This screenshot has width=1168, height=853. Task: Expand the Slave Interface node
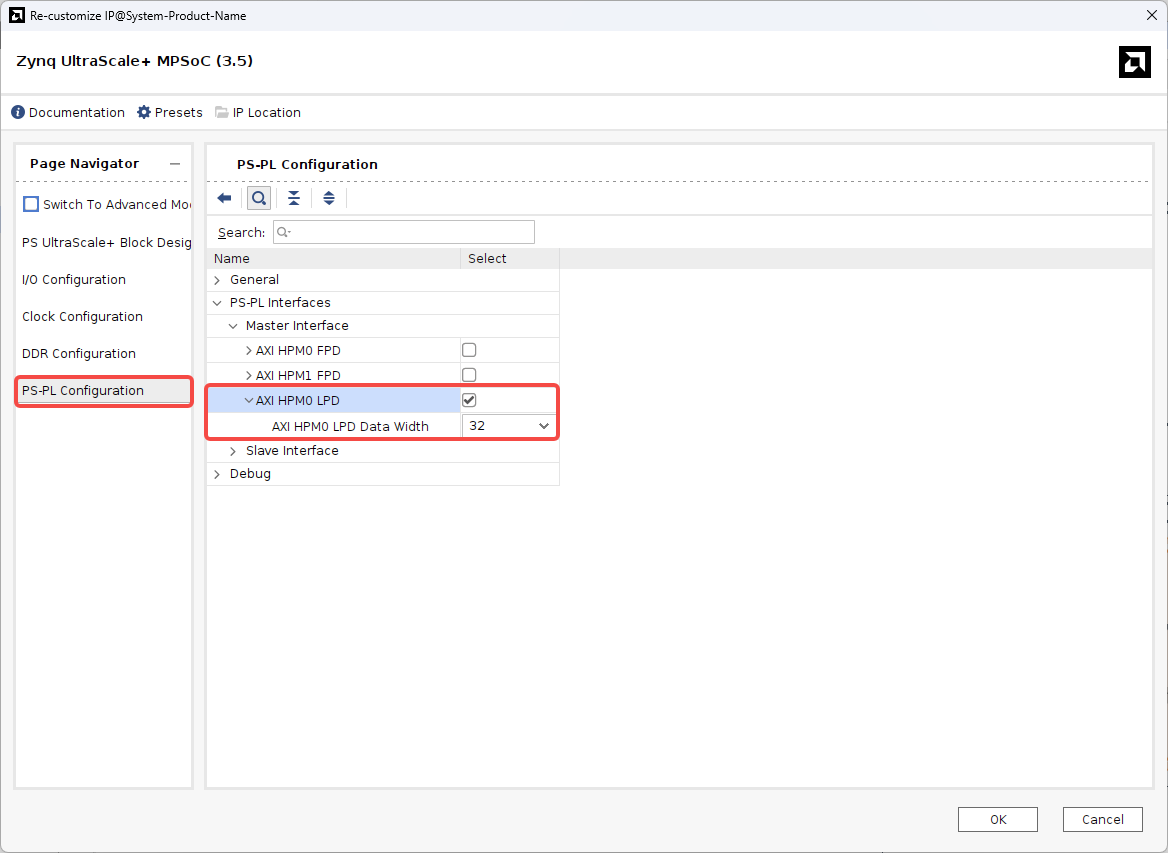coord(233,451)
